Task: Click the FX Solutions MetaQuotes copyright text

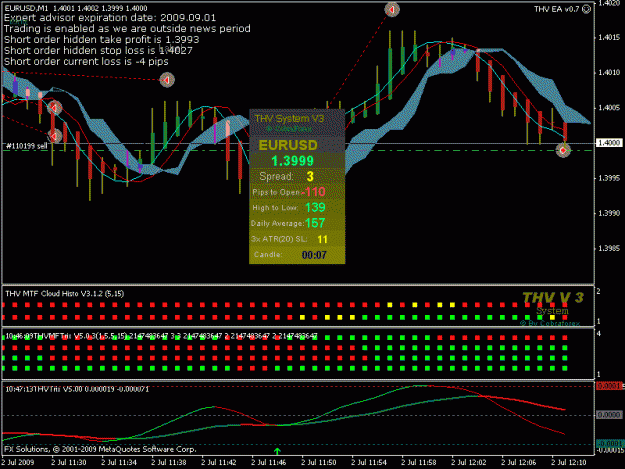Action: [x=100, y=449]
